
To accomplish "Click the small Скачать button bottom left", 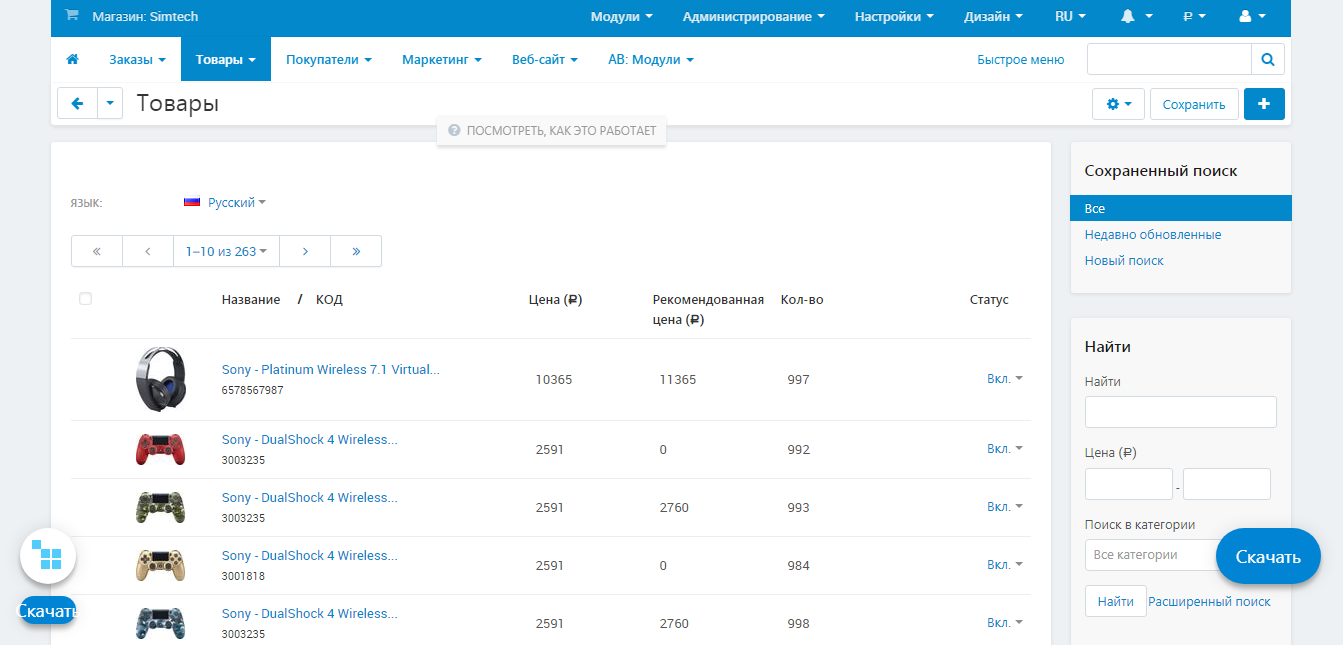I will pos(48,610).
